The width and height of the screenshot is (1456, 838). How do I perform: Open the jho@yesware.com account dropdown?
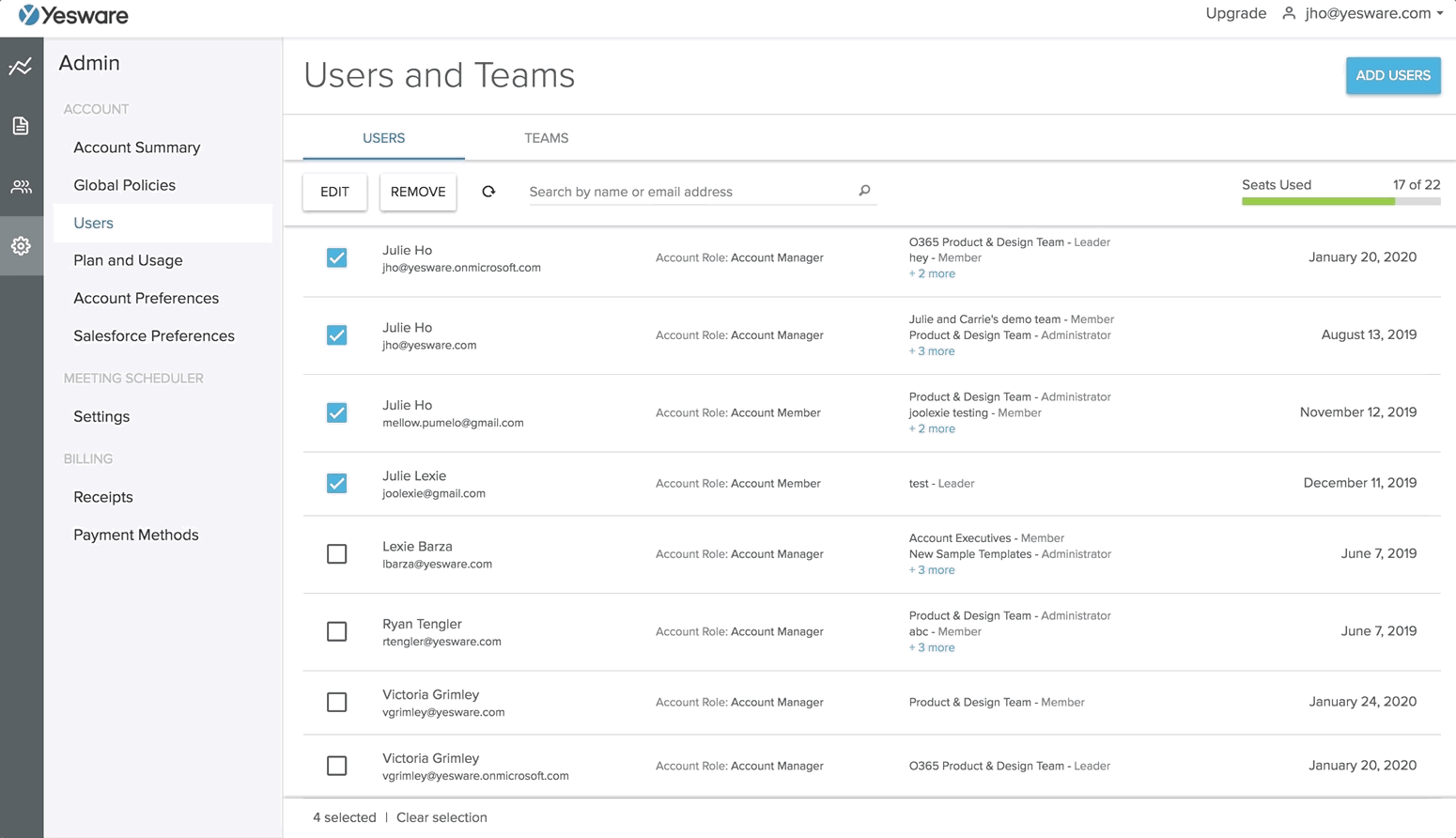coord(1373,13)
